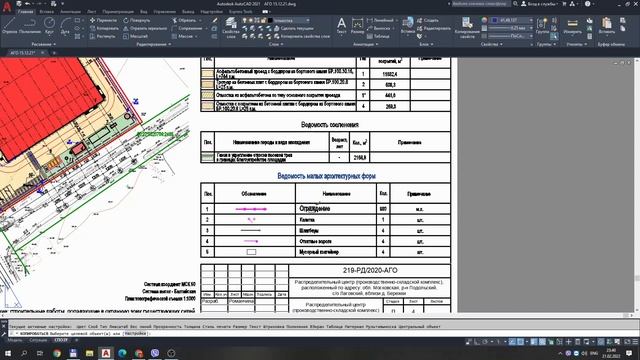Image resolution: width=640 pixels, height=360 pixels.
Task: Add a new drawing tab with plus
Action: pos(54,53)
